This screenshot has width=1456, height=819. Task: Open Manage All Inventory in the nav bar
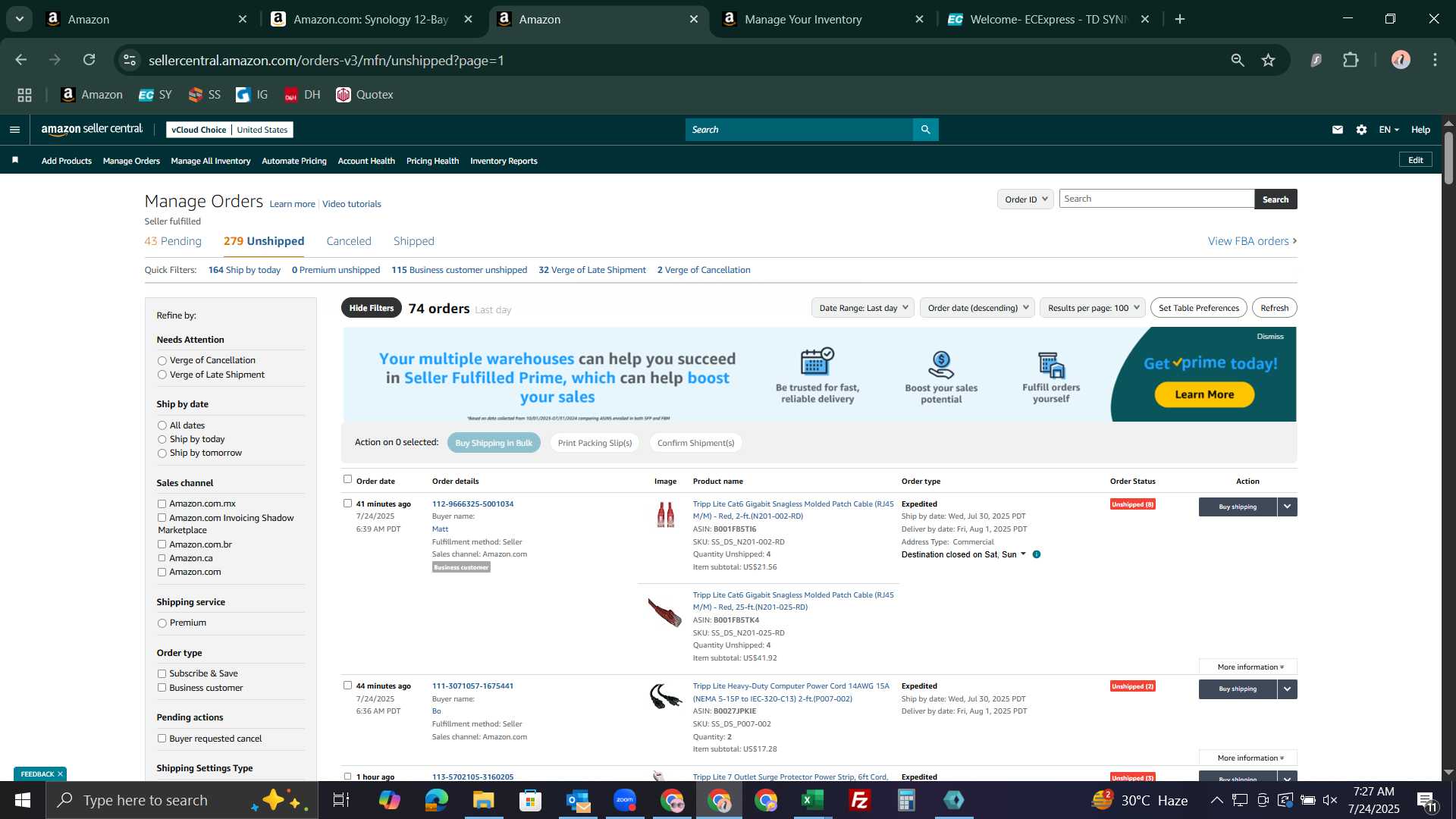[211, 161]
